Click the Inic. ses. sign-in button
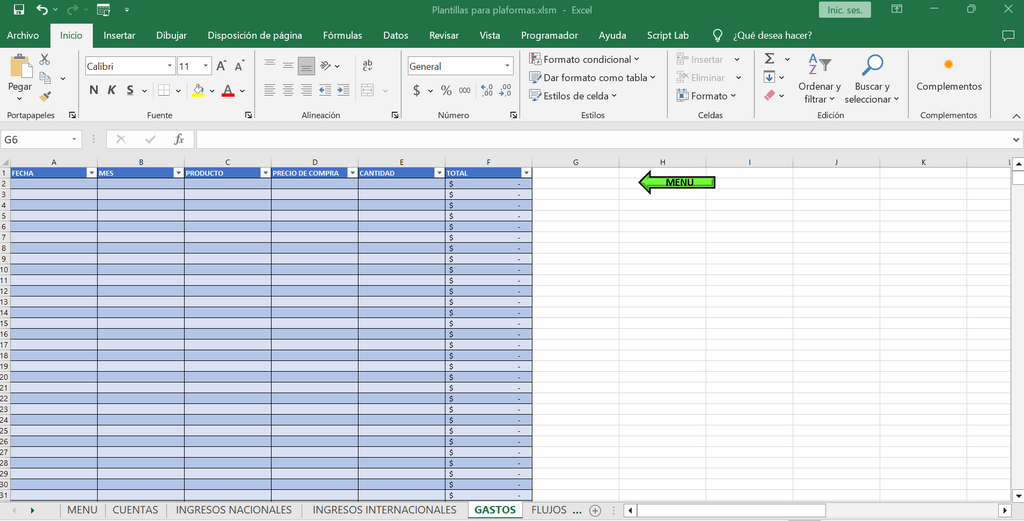 pyautogui.click(x=844, y=10)
